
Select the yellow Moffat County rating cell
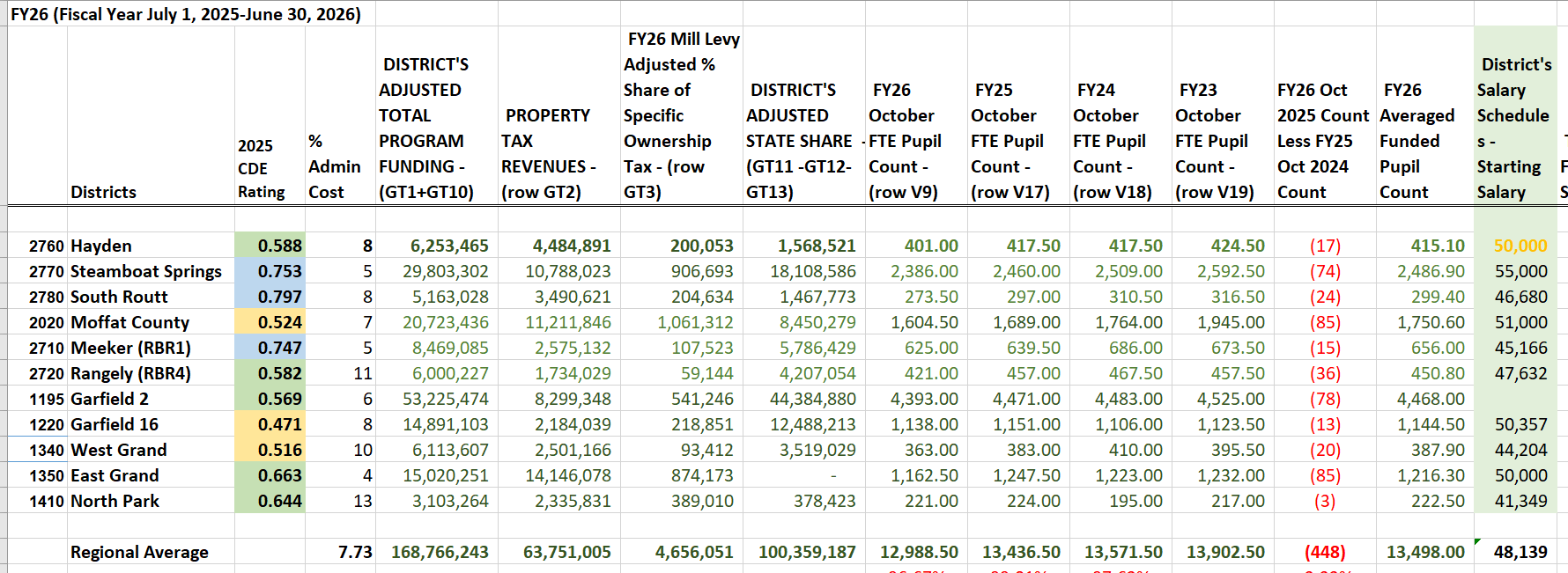click(x=270, y=322)
